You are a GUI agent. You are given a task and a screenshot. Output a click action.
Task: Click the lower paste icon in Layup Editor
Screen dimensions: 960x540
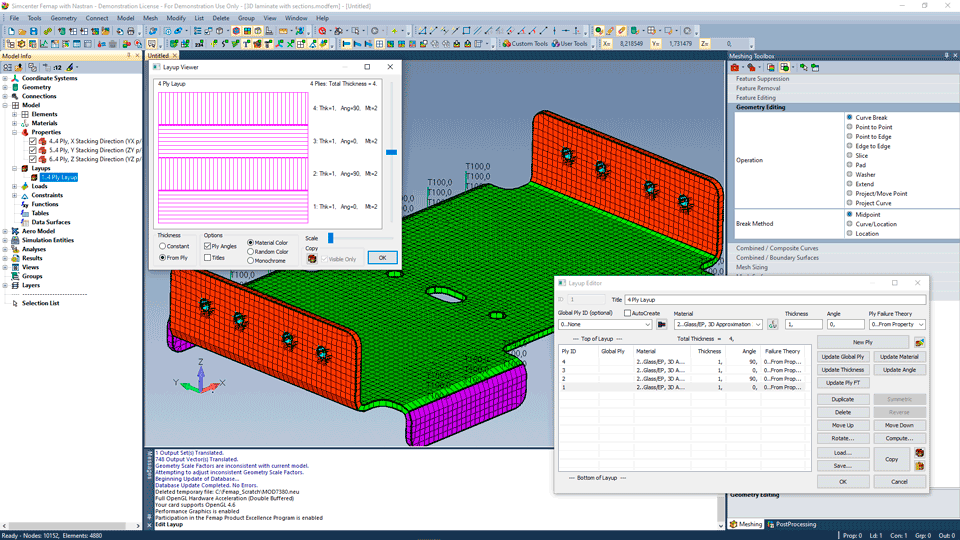pos(920,466)
